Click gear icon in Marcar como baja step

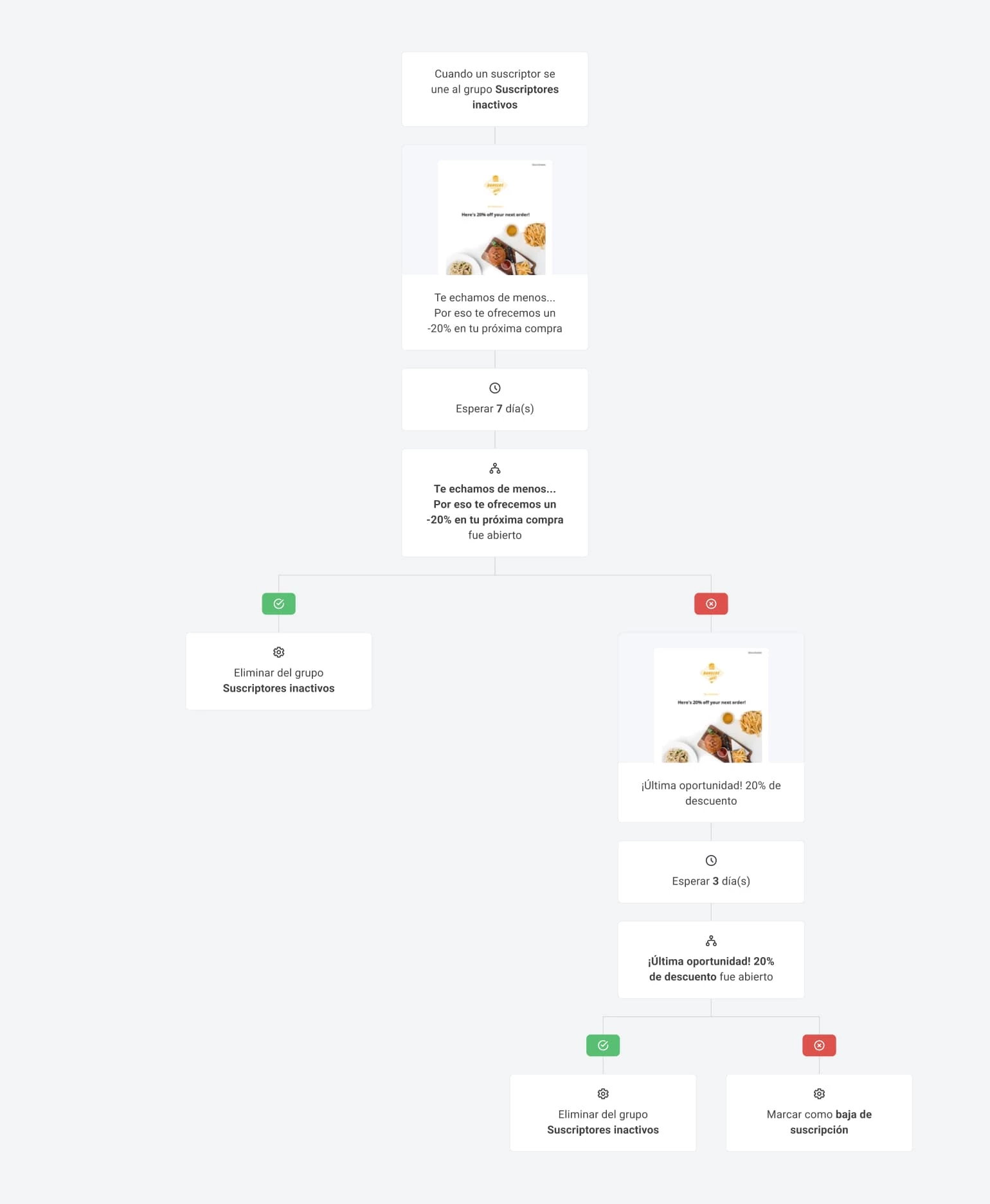pos(818,1094)
